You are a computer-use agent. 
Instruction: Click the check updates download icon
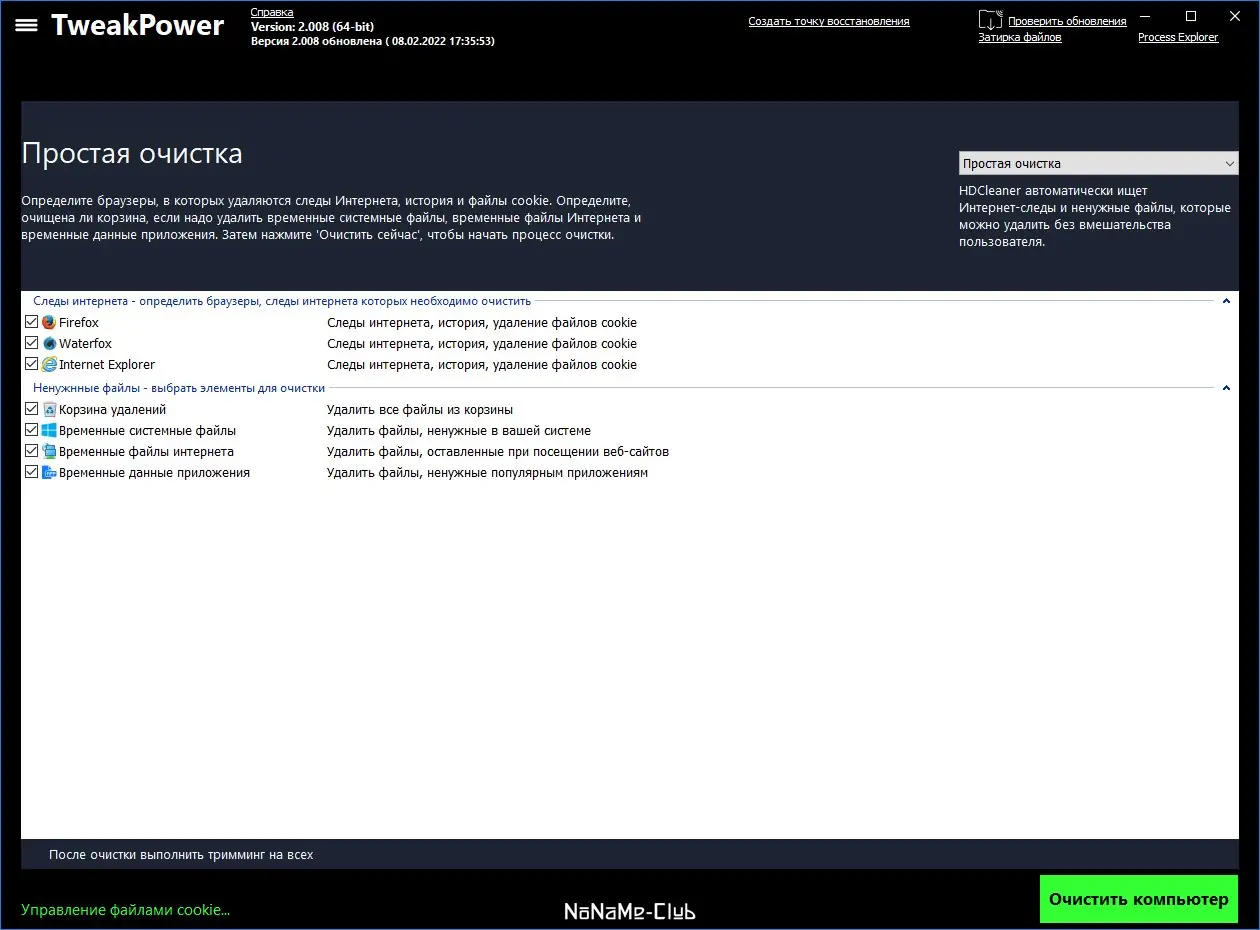[990, 20]
